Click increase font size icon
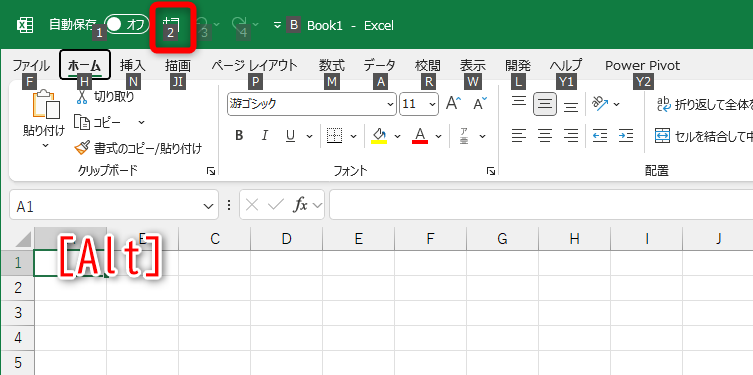 [x=454, y=103]
